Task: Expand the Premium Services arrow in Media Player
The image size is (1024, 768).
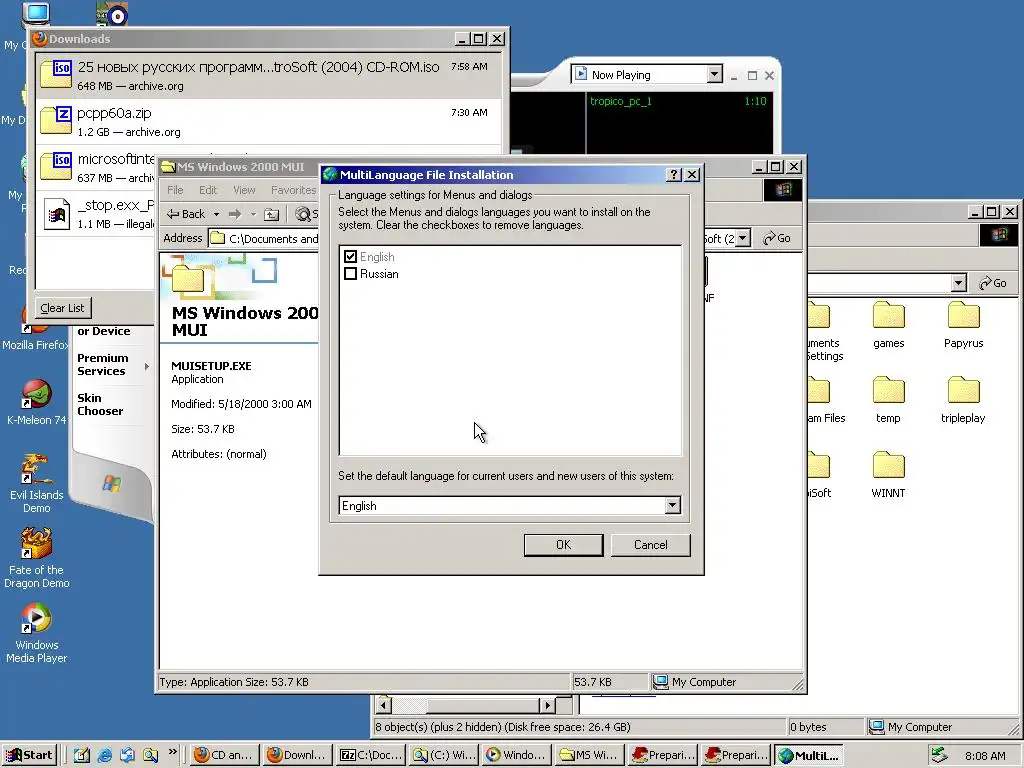Action: point(146,366)
